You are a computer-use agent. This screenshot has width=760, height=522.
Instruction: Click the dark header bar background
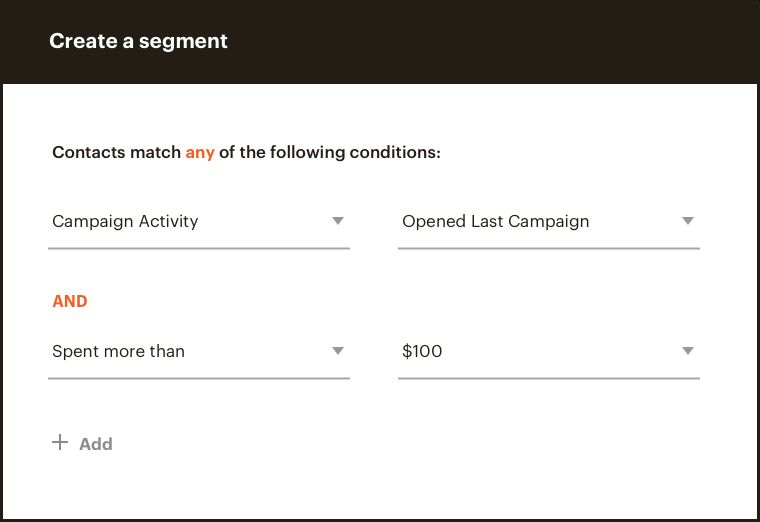pyautogui.click(x=500, y=41)
